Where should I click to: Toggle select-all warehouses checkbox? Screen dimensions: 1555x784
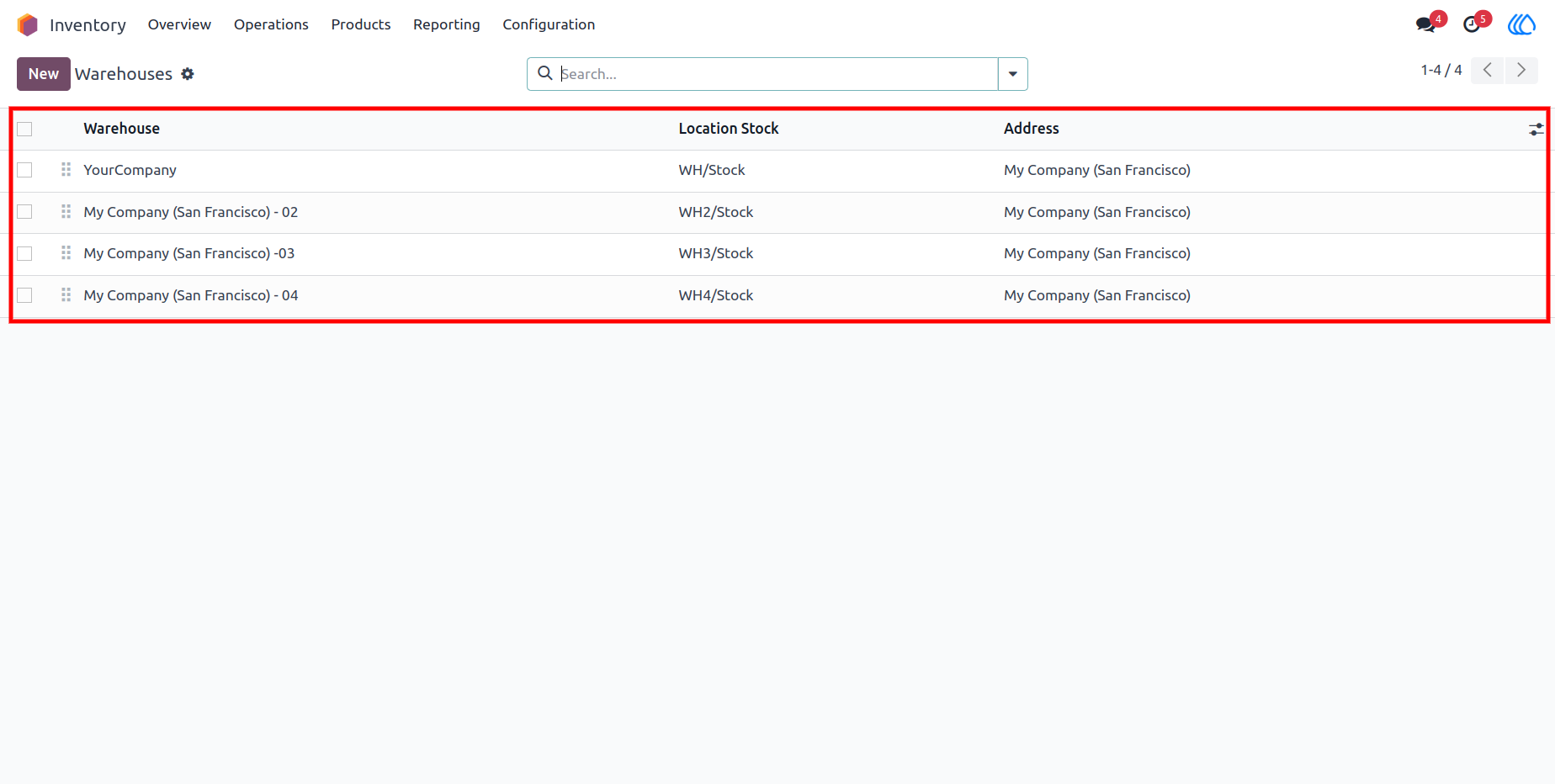pos(24,129)
